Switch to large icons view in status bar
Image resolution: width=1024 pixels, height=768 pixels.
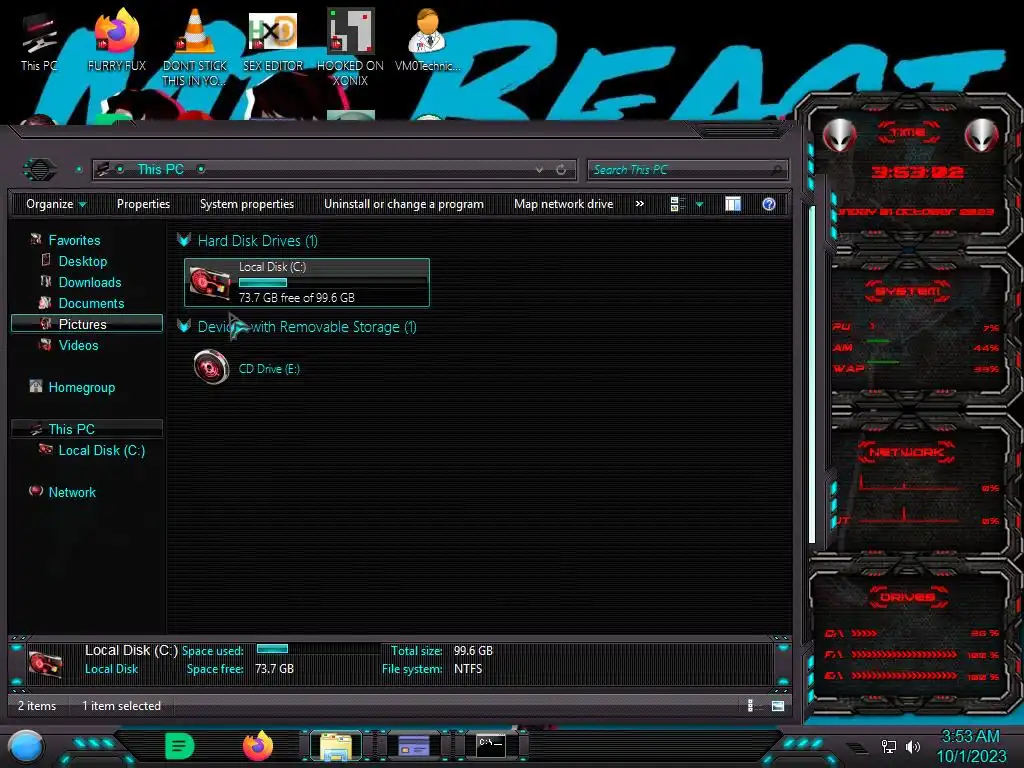[x=778, y=705]
